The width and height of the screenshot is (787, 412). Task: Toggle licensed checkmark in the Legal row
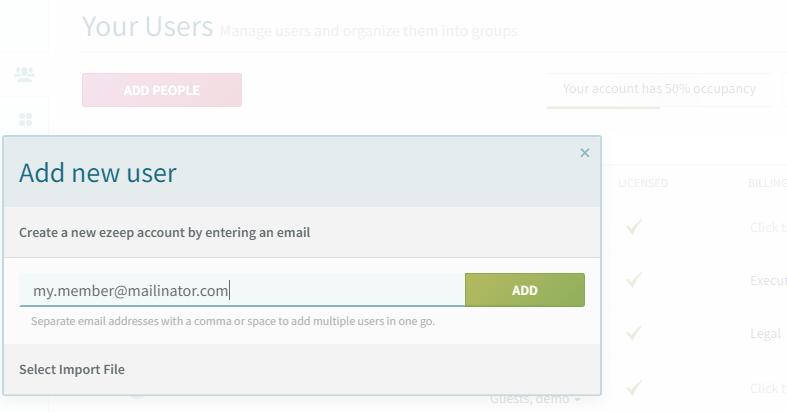click(x=634, y=333)
